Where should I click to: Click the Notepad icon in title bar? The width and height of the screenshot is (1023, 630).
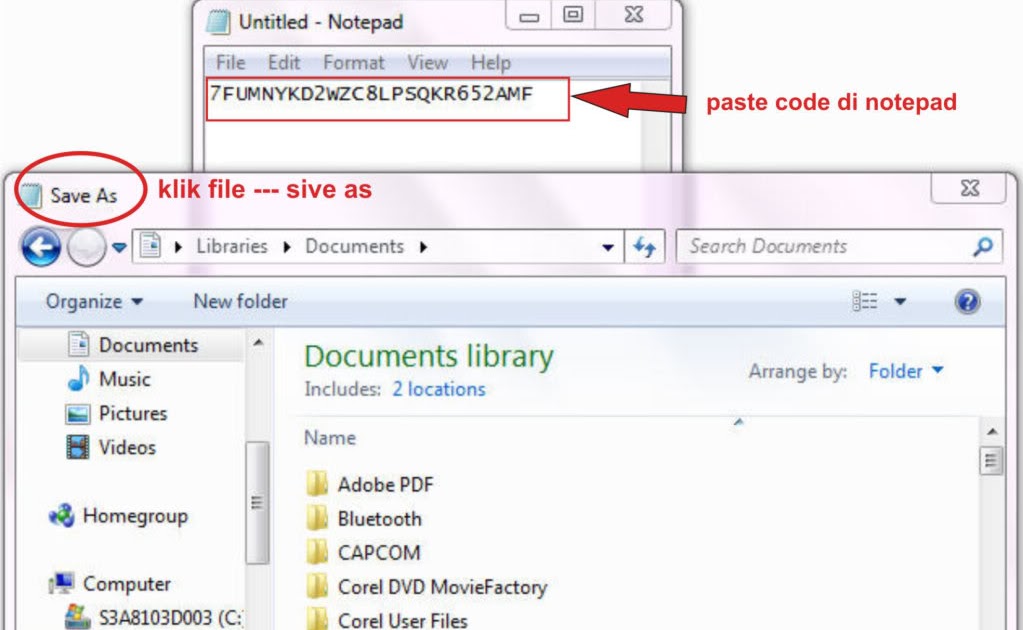tap(218, 22)
